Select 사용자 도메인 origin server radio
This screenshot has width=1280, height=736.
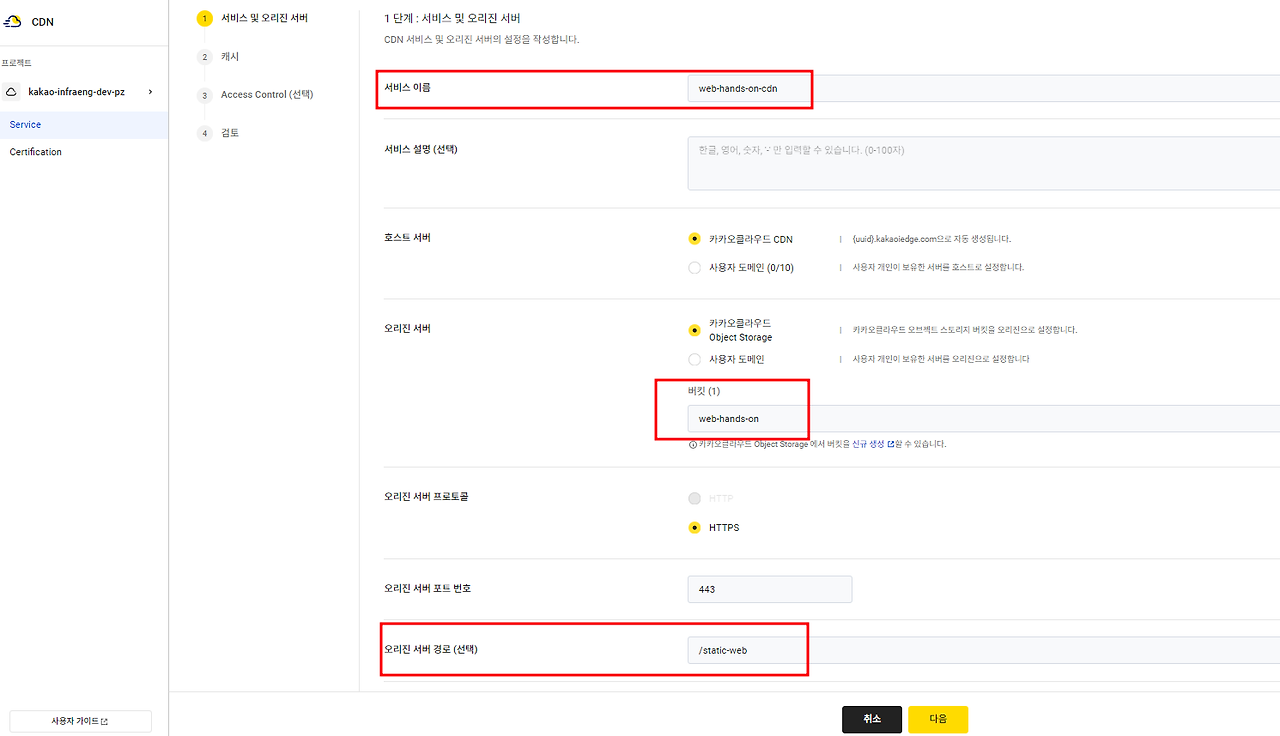pos(694,359)
